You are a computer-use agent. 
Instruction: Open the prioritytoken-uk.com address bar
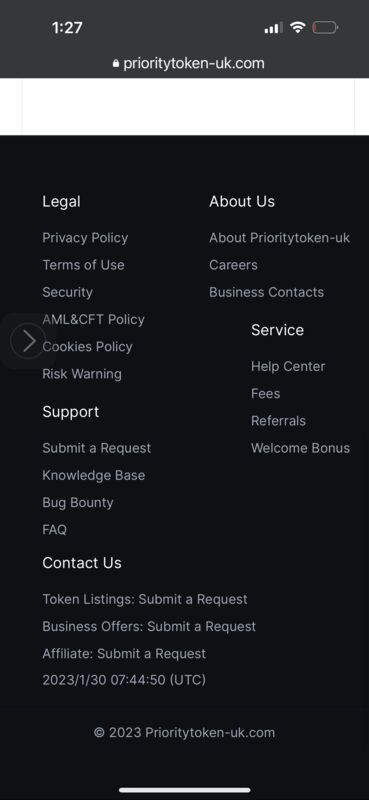[x=188, y=64]
